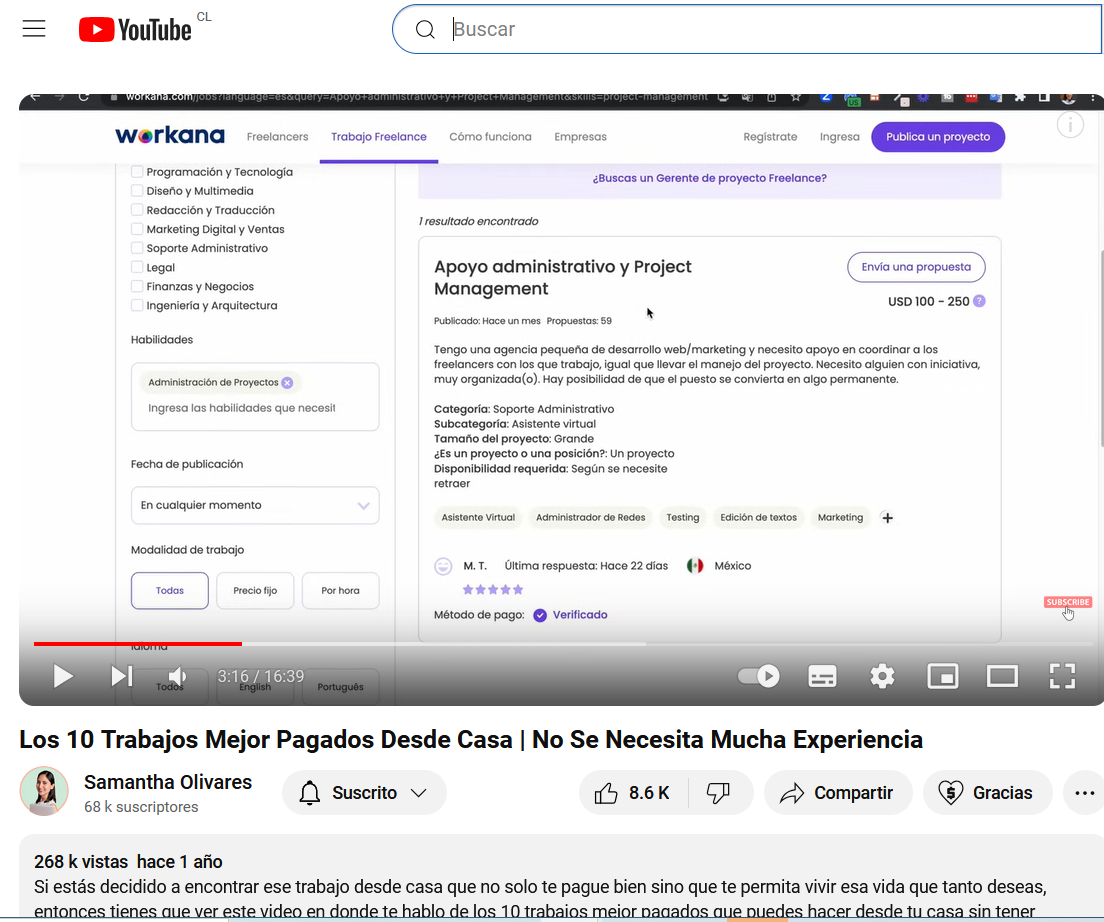Mute the video volume
Image resolution: width=1104 pixels, height=922 pixels.
tap(177, 676)
